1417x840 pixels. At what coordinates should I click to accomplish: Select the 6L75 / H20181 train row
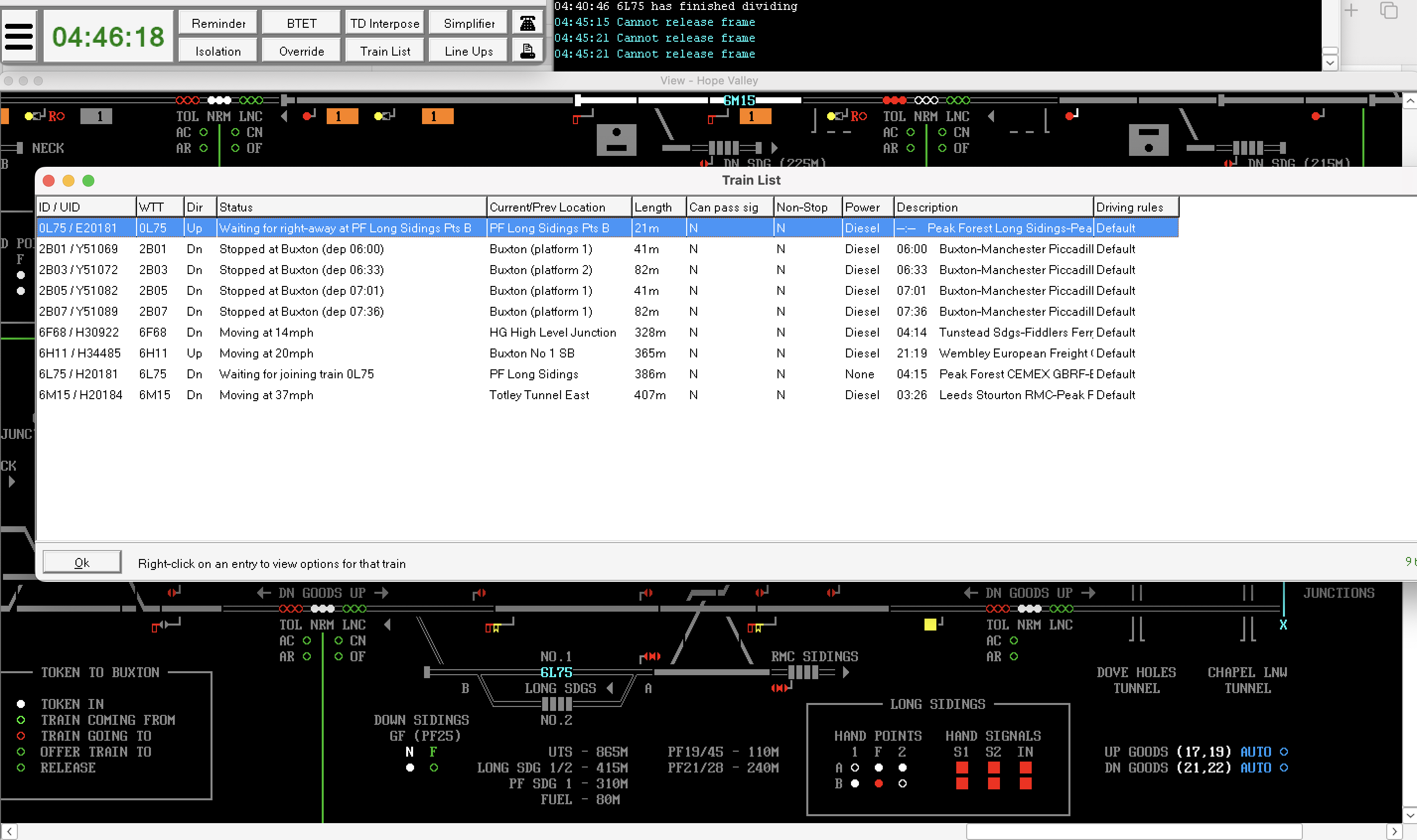click(607, 374)
